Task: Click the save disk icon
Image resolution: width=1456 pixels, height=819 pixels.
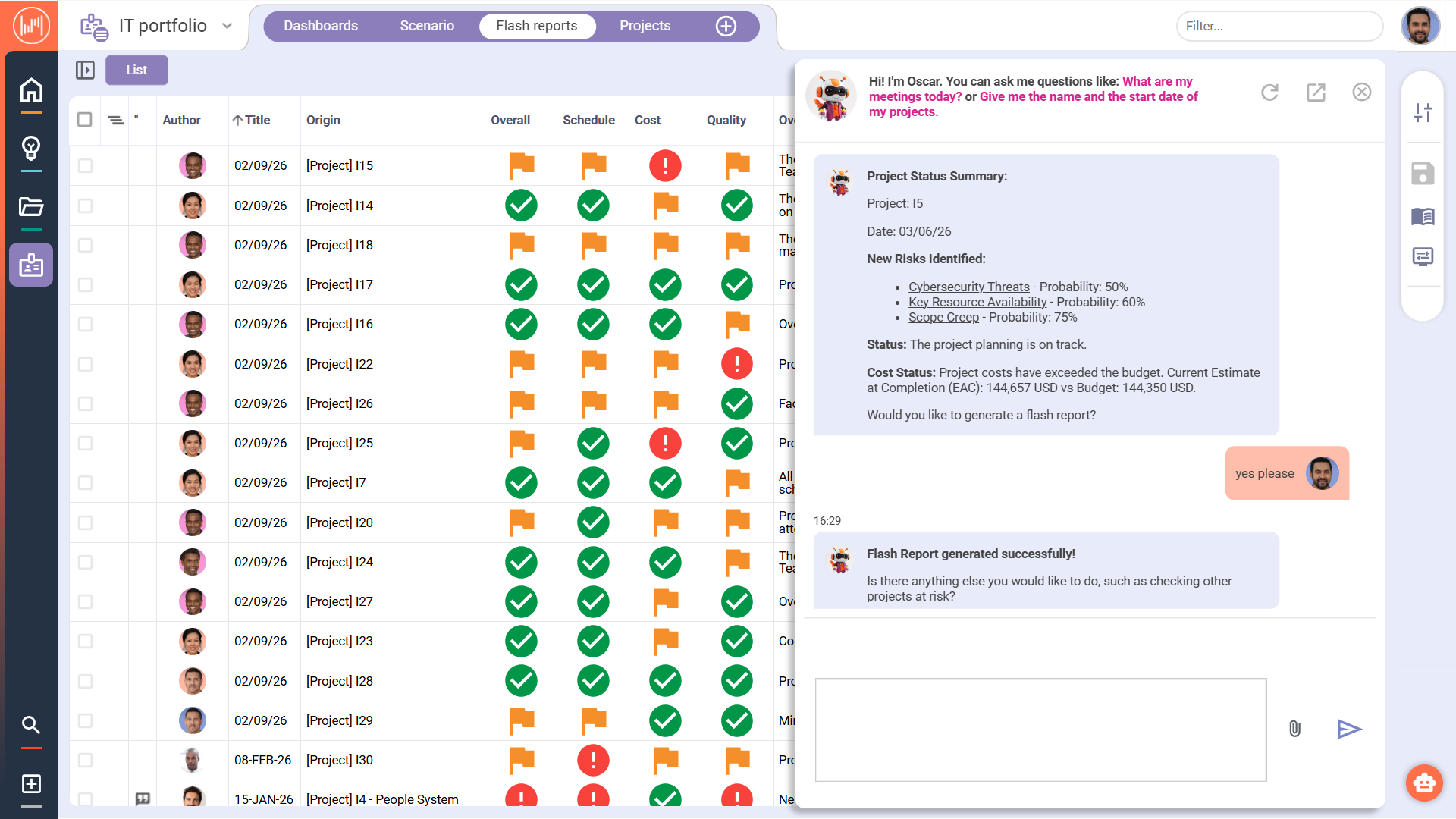Action: pos(1423,174)
